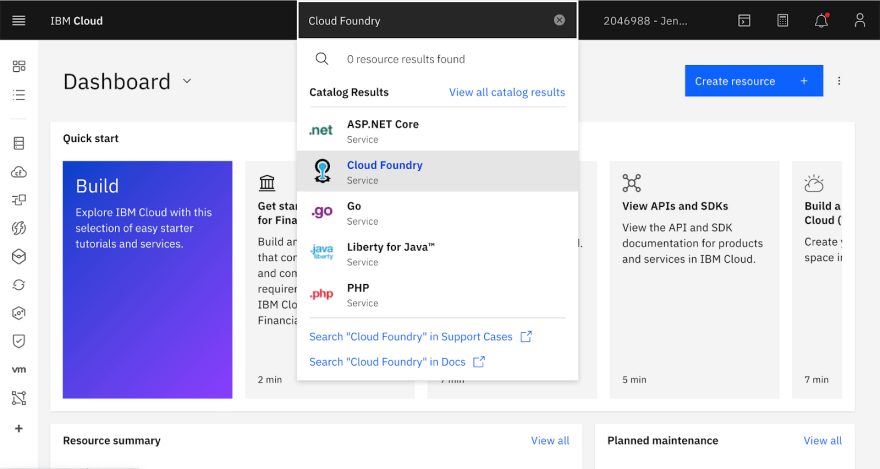Viewport: 880px width, 469px height.
Task: Click the Liberty for Java icon
Action: pos(322,252)
